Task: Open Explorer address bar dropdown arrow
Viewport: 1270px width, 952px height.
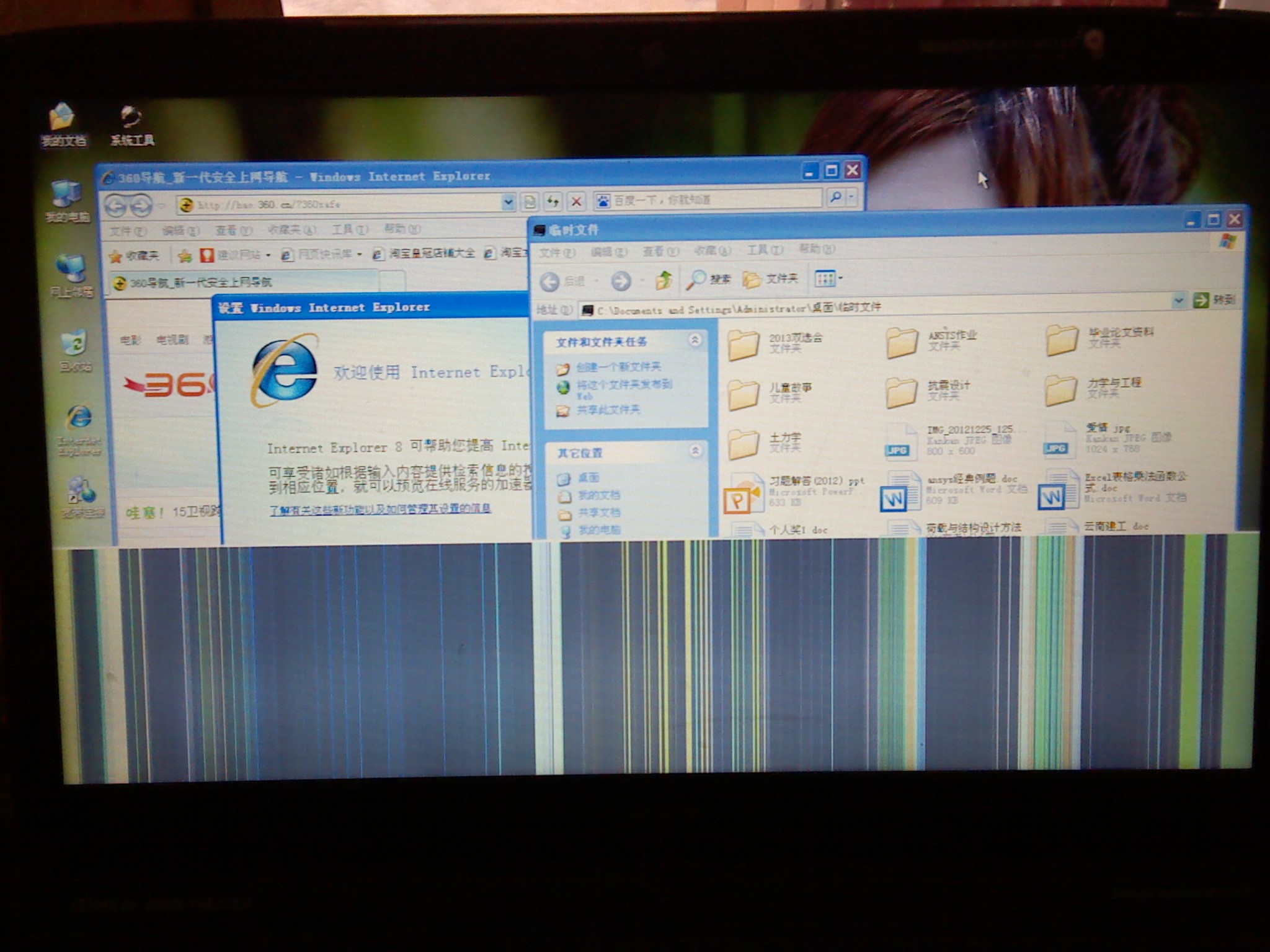Action: (1178, 301)
